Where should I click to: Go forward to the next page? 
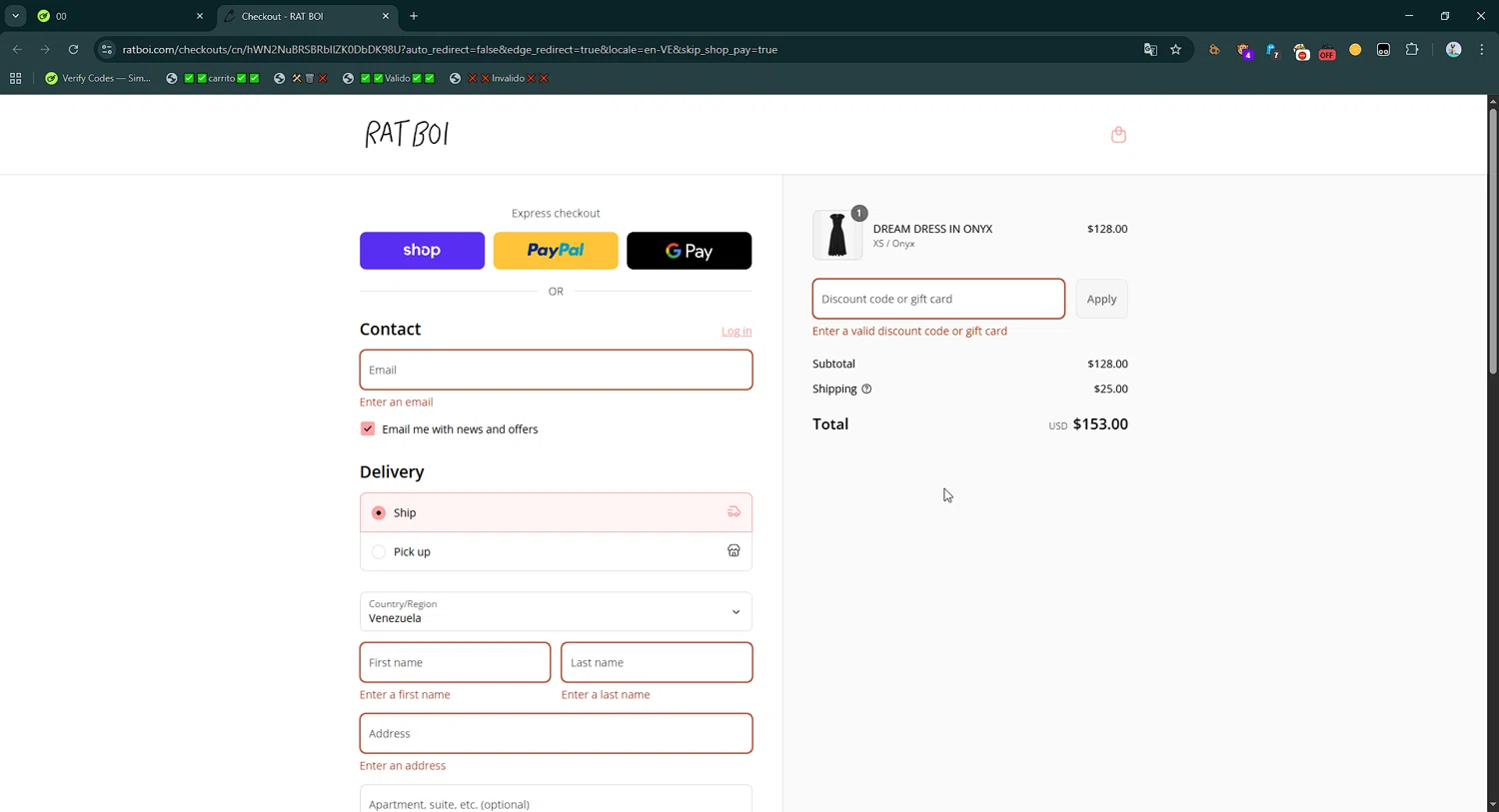click(45, 49)
